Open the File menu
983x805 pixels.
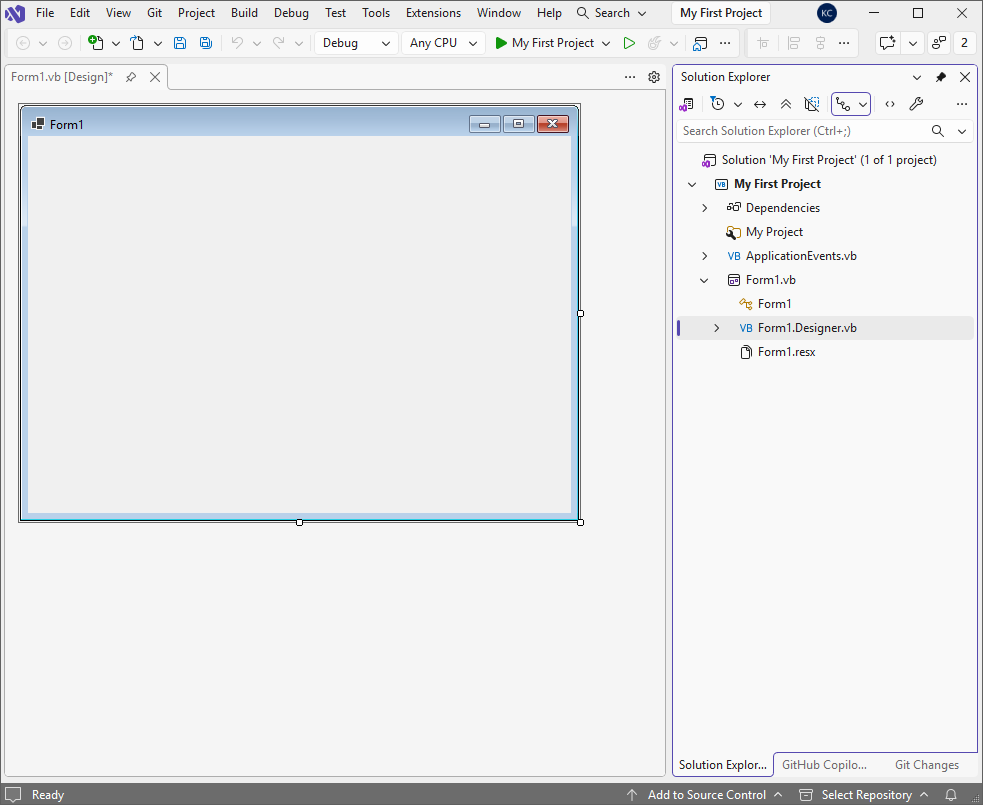pos(45,13)
